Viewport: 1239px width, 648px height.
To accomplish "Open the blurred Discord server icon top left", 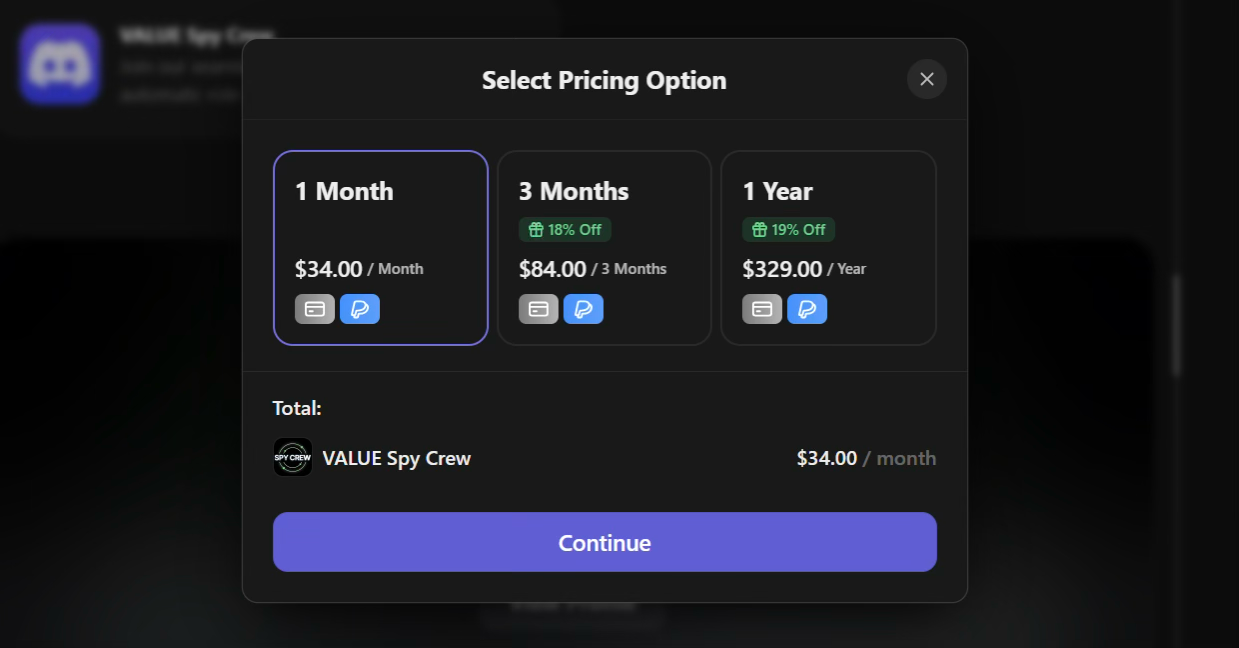I will 60,64.
